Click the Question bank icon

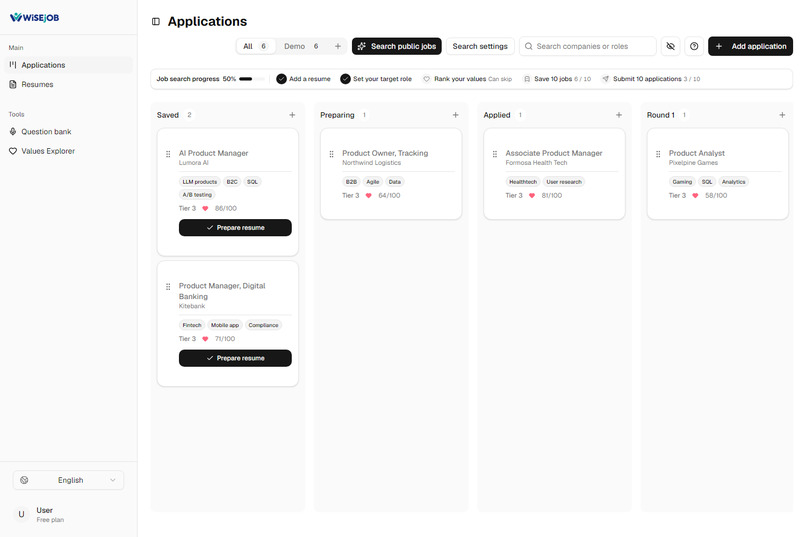click(x=13, y=132)
